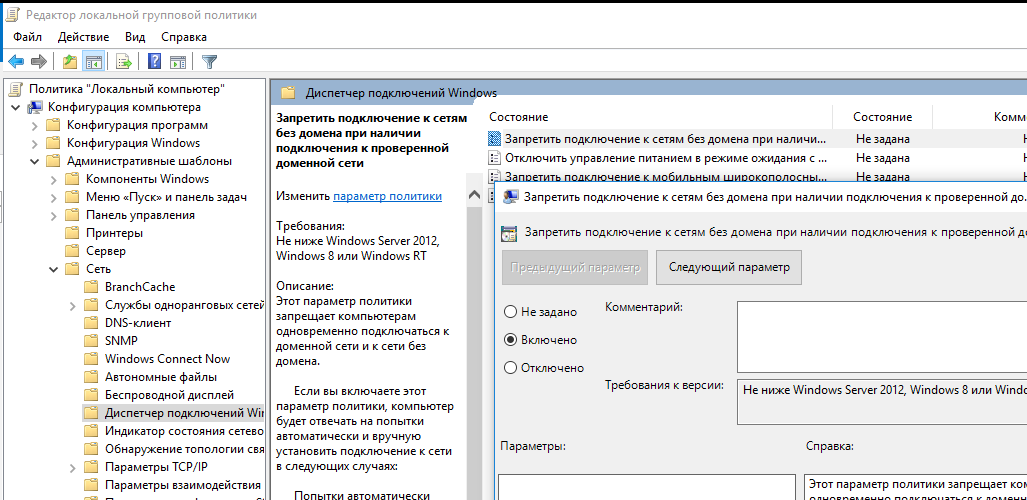Viewport: 1027px width, 500px height.
Task: Select the 'DNS-клиент' folder in tree
Action: coord(138,323)
